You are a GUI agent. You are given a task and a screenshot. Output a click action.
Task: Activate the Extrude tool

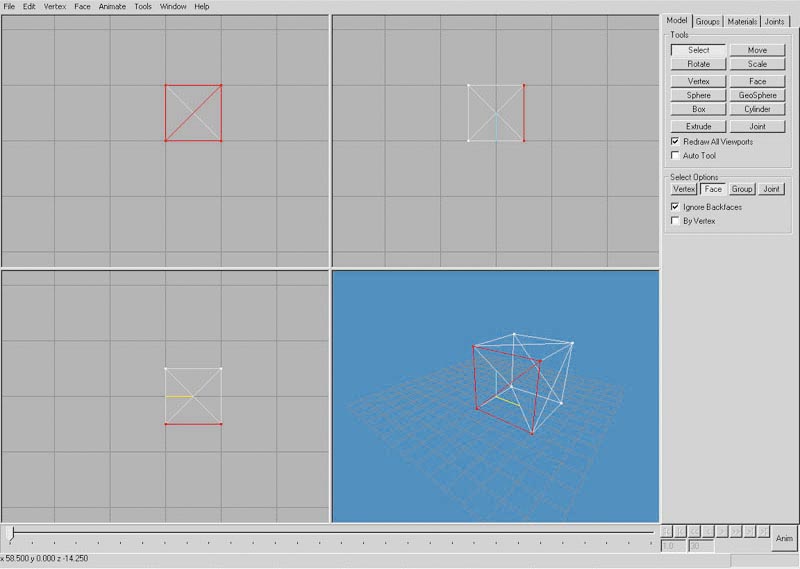[x=698, y=127]
